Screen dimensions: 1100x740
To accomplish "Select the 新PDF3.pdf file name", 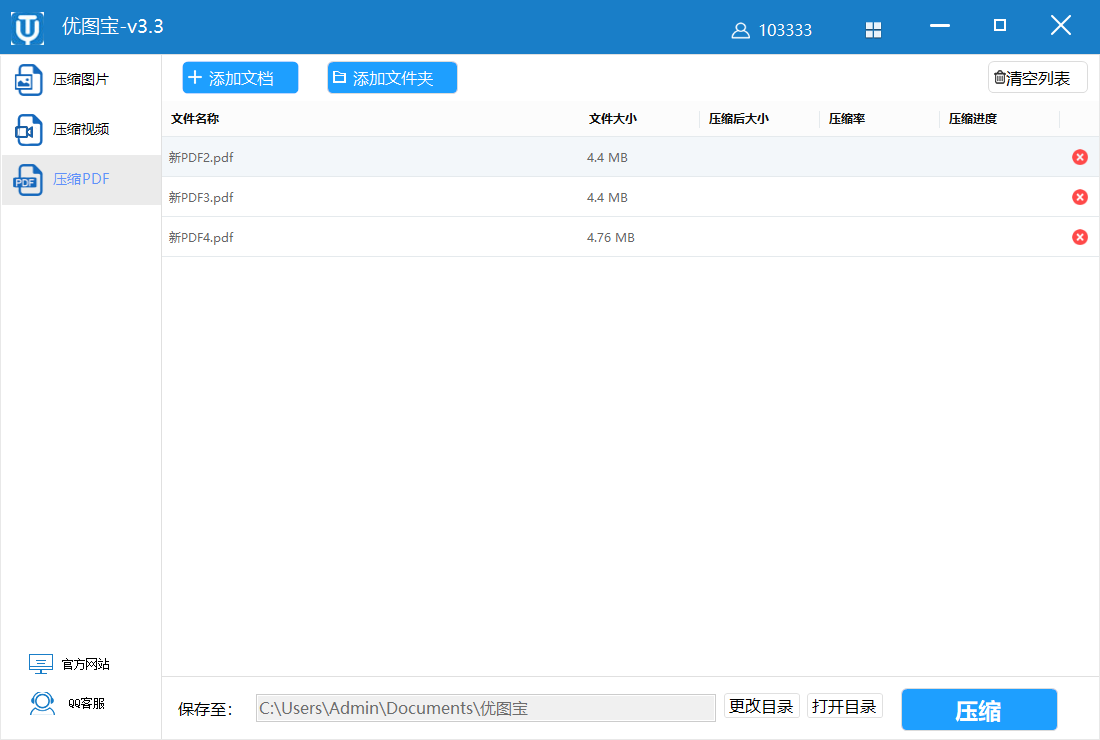I will pos(201,197).
